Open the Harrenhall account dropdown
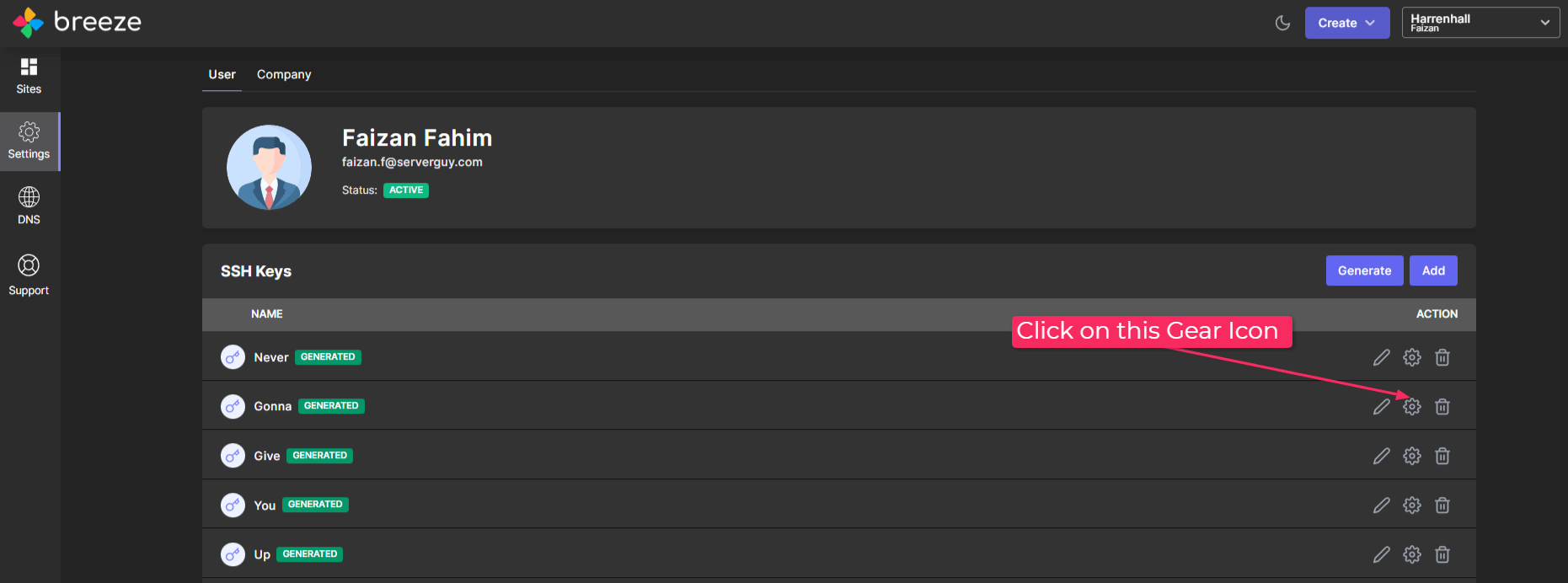Viewport: 1568px width, 583px height. click(1480, 23)
